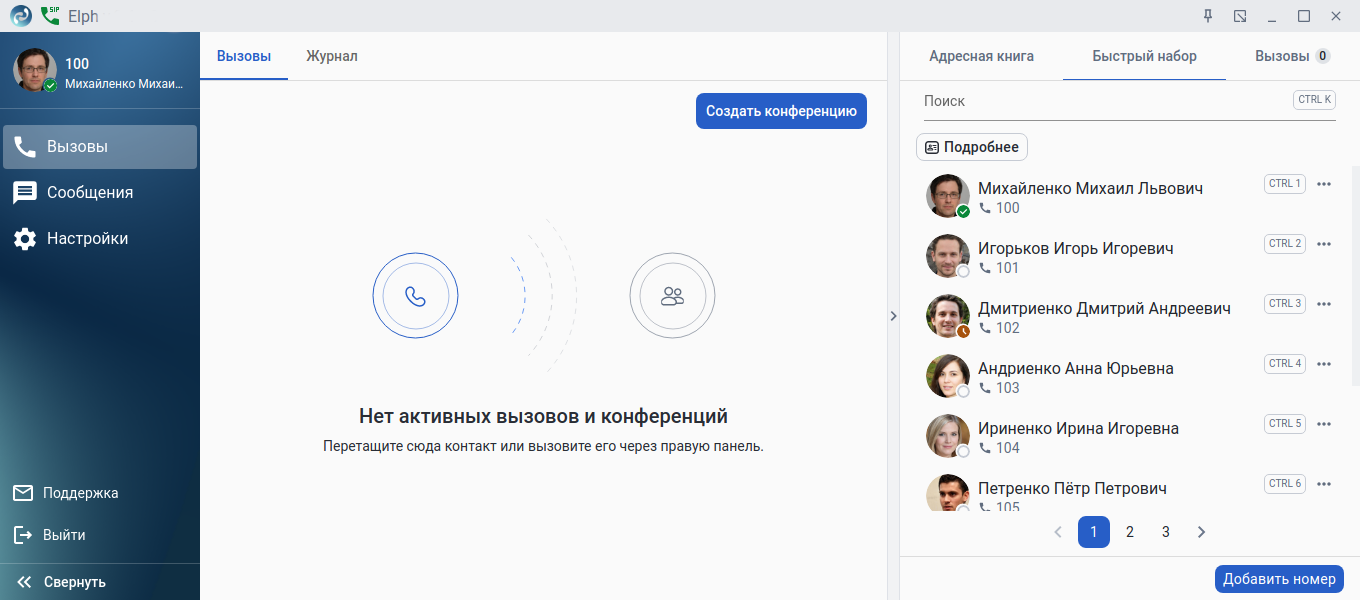This screenshot has width=1360, height=600.
Task: Click the pin window icon in title bar
Action: coord(1208,16)
